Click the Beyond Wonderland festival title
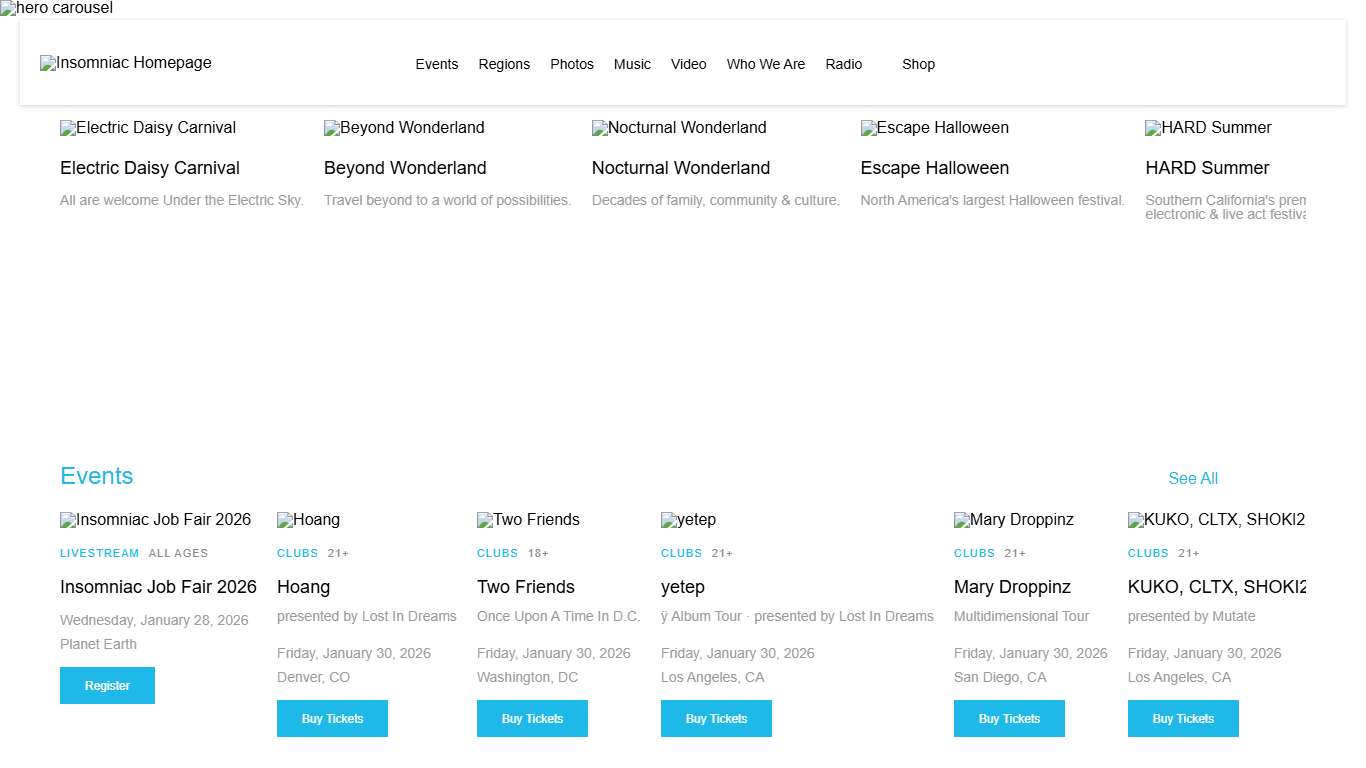Image resolution: width=1366 pixels, height=768 pixels. click(x=405, y=168)
